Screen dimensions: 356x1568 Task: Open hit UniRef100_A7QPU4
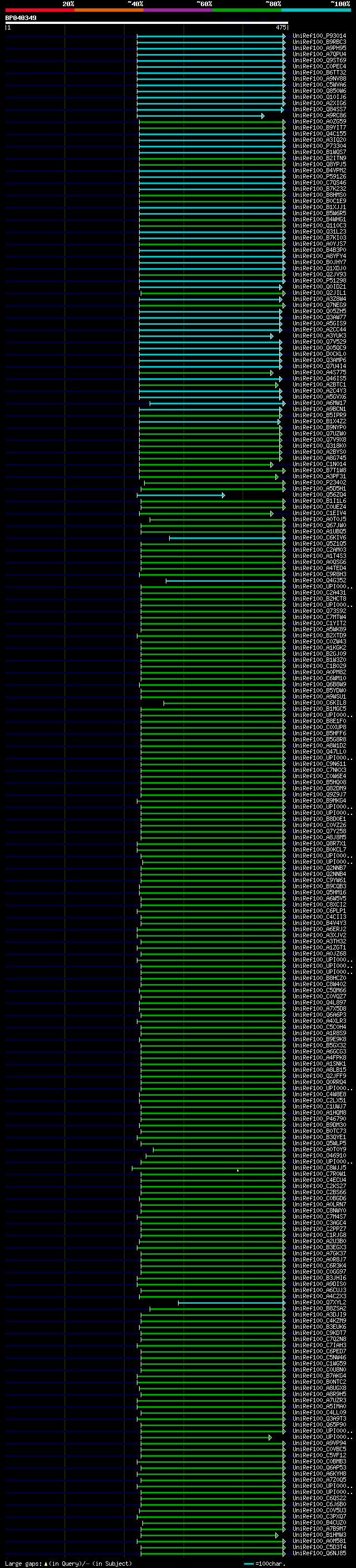point(319,54)
